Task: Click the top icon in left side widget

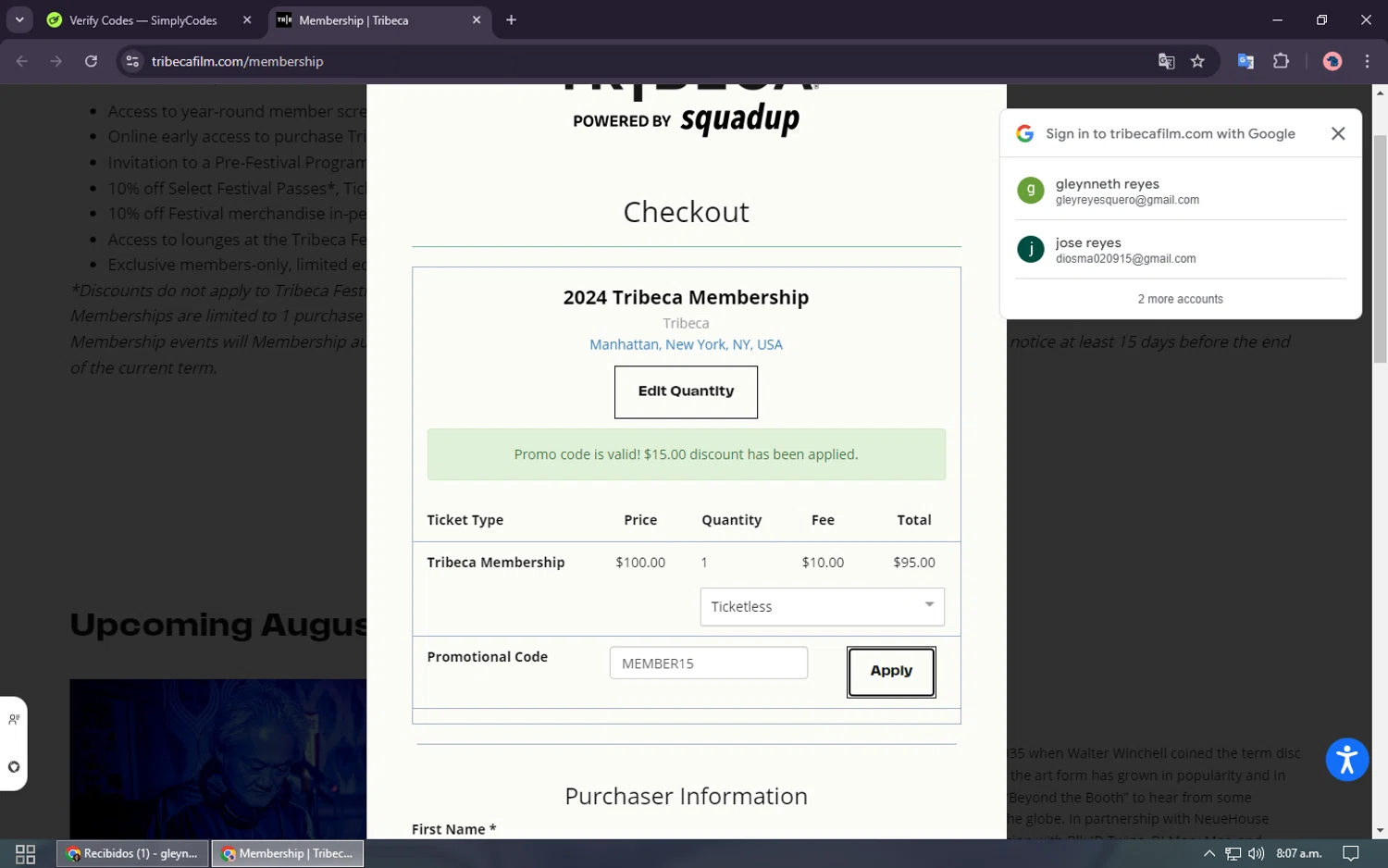Action: click(14, 719)
